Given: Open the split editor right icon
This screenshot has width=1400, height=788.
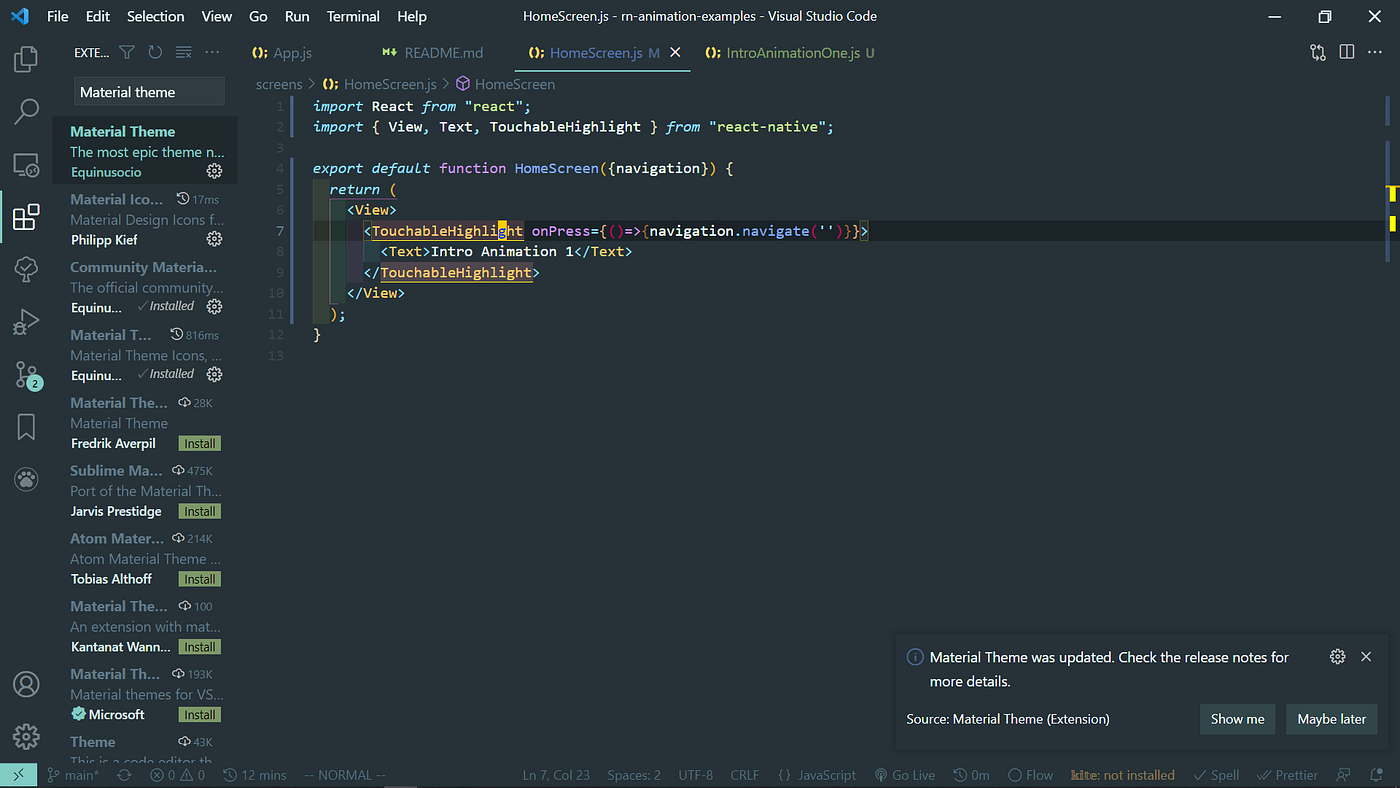Looking at the screenshot, I should (1347, 52).
